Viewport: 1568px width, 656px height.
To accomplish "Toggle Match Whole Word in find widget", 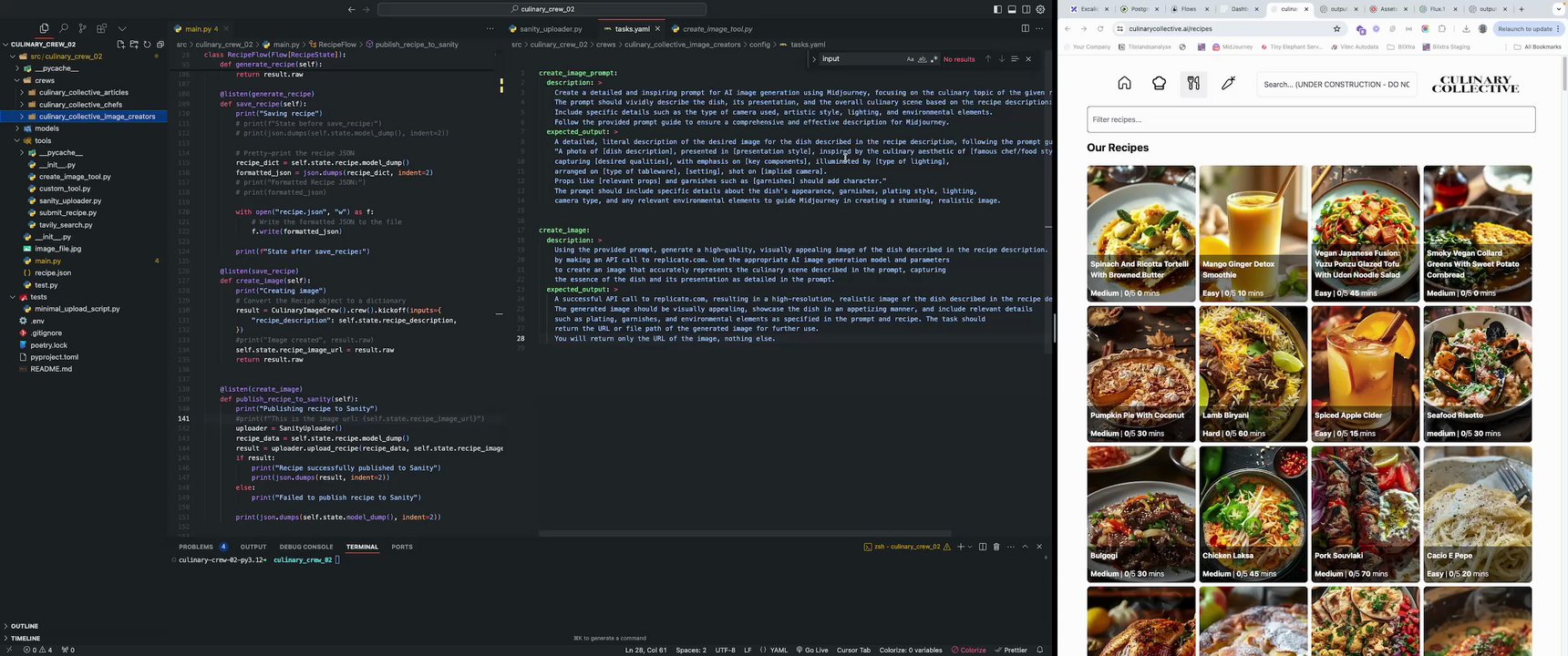I will pyautogui.click(x=922, y=59).
